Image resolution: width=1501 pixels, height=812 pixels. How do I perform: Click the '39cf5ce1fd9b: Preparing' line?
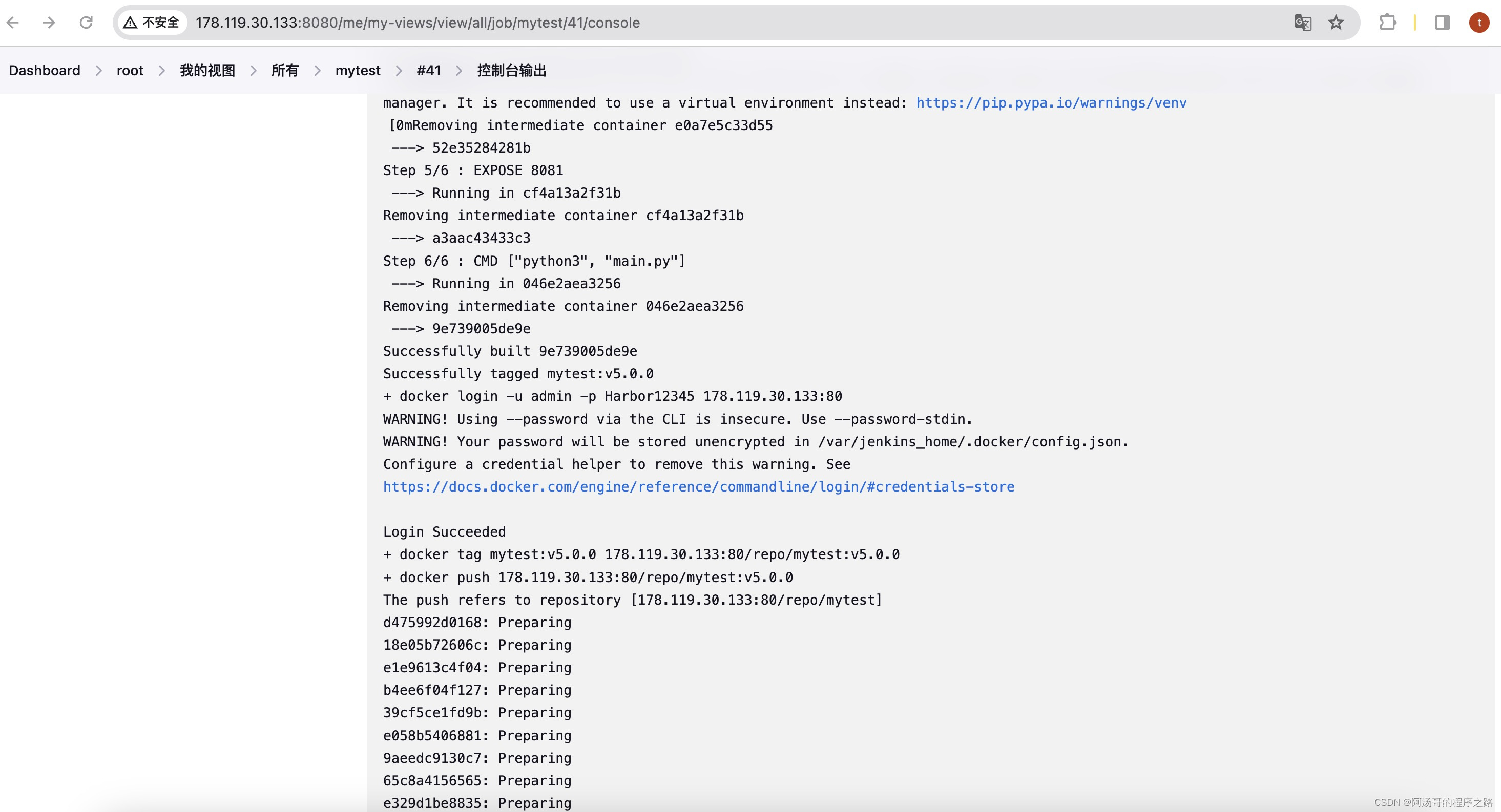[477, 712]
